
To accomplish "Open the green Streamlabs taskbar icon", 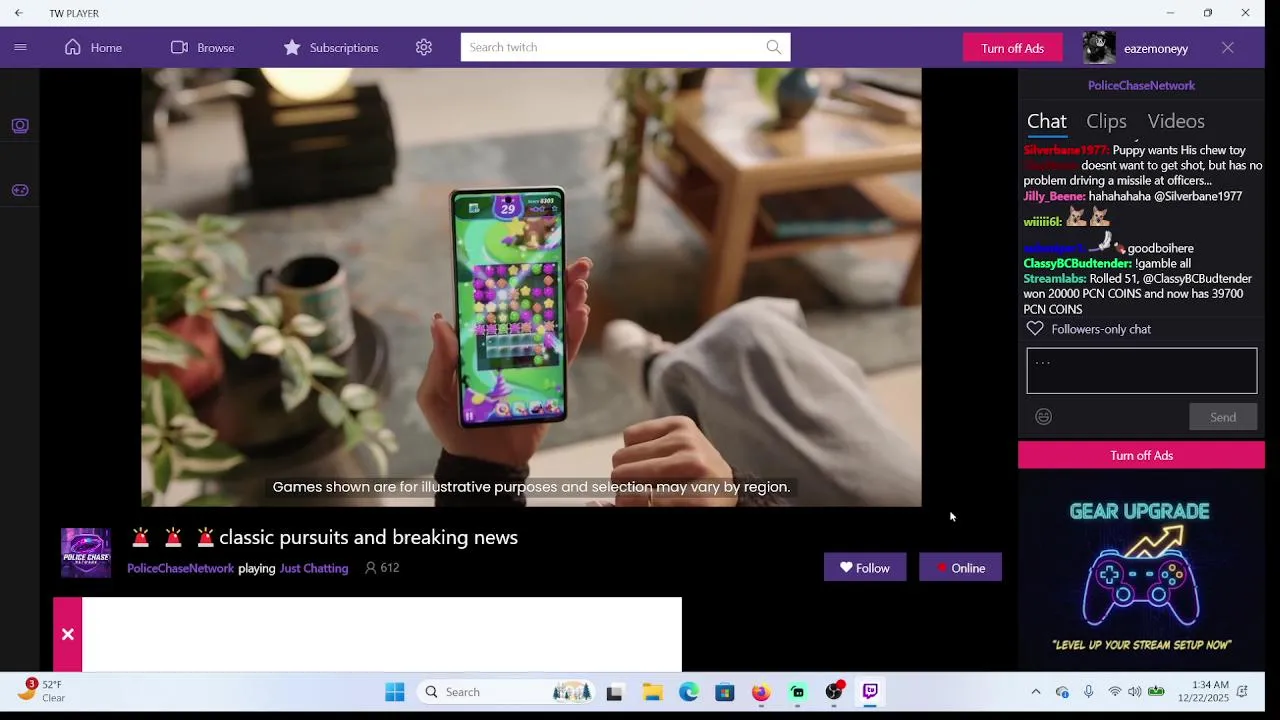I will tap(797, 692).
